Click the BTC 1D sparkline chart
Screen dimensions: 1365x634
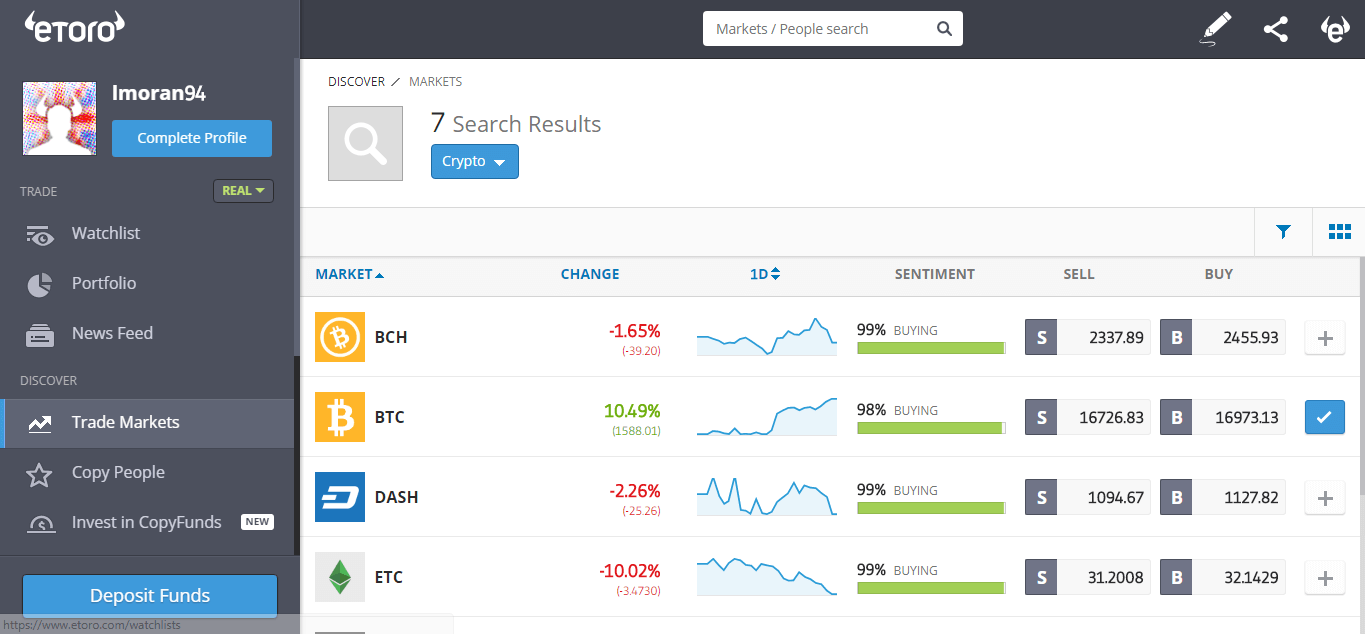(767, 417)
